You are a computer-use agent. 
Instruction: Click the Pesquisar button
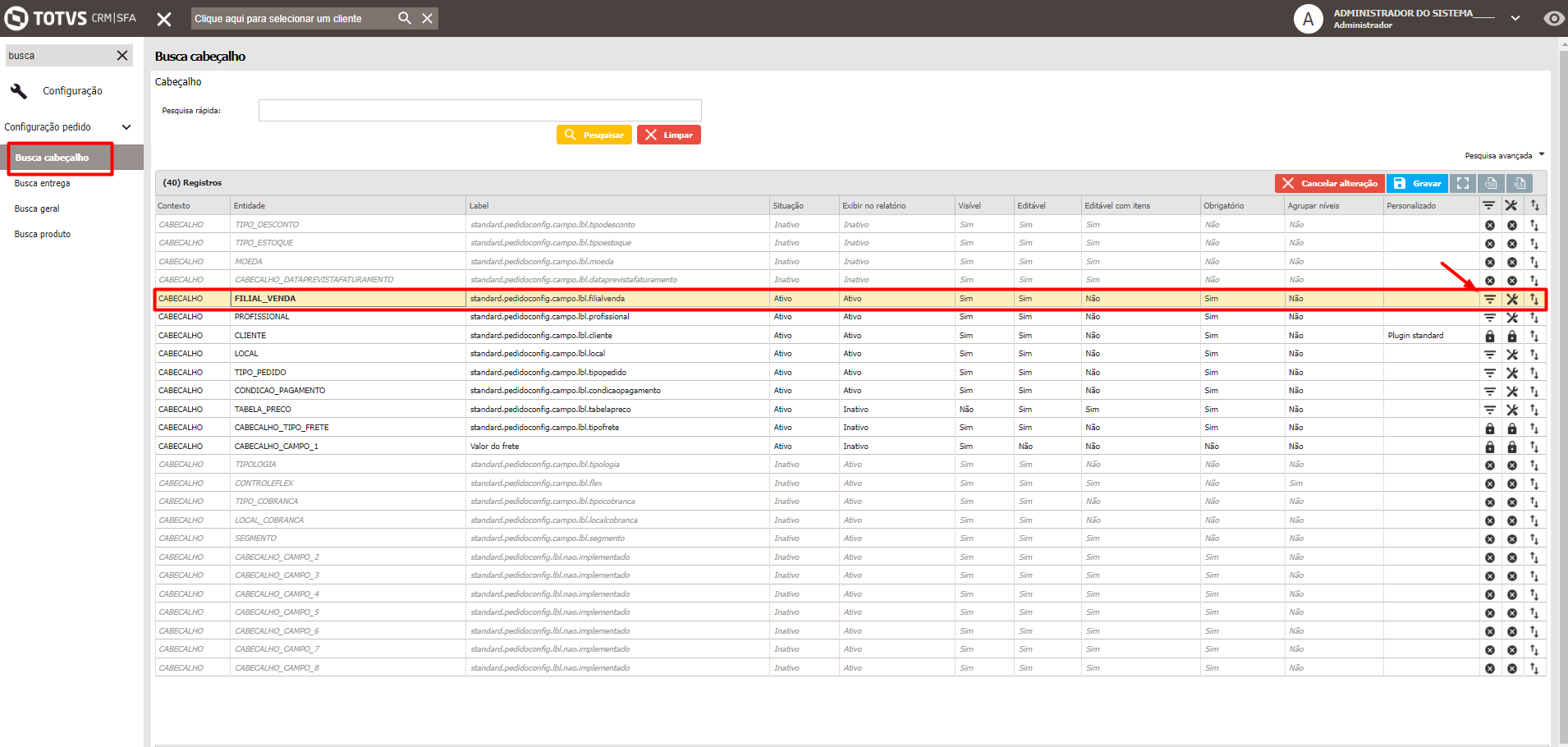pos(594,135)
